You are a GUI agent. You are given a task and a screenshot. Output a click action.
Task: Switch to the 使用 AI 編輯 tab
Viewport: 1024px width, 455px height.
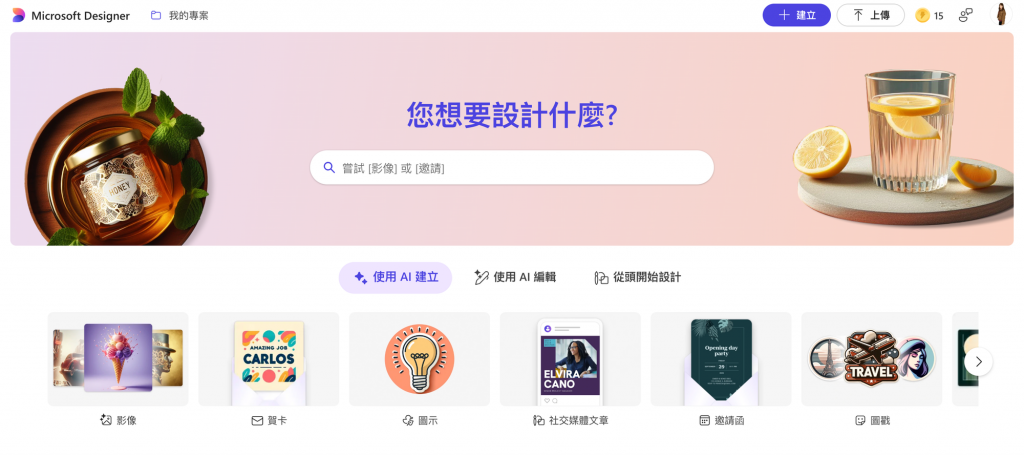(515, 277)
